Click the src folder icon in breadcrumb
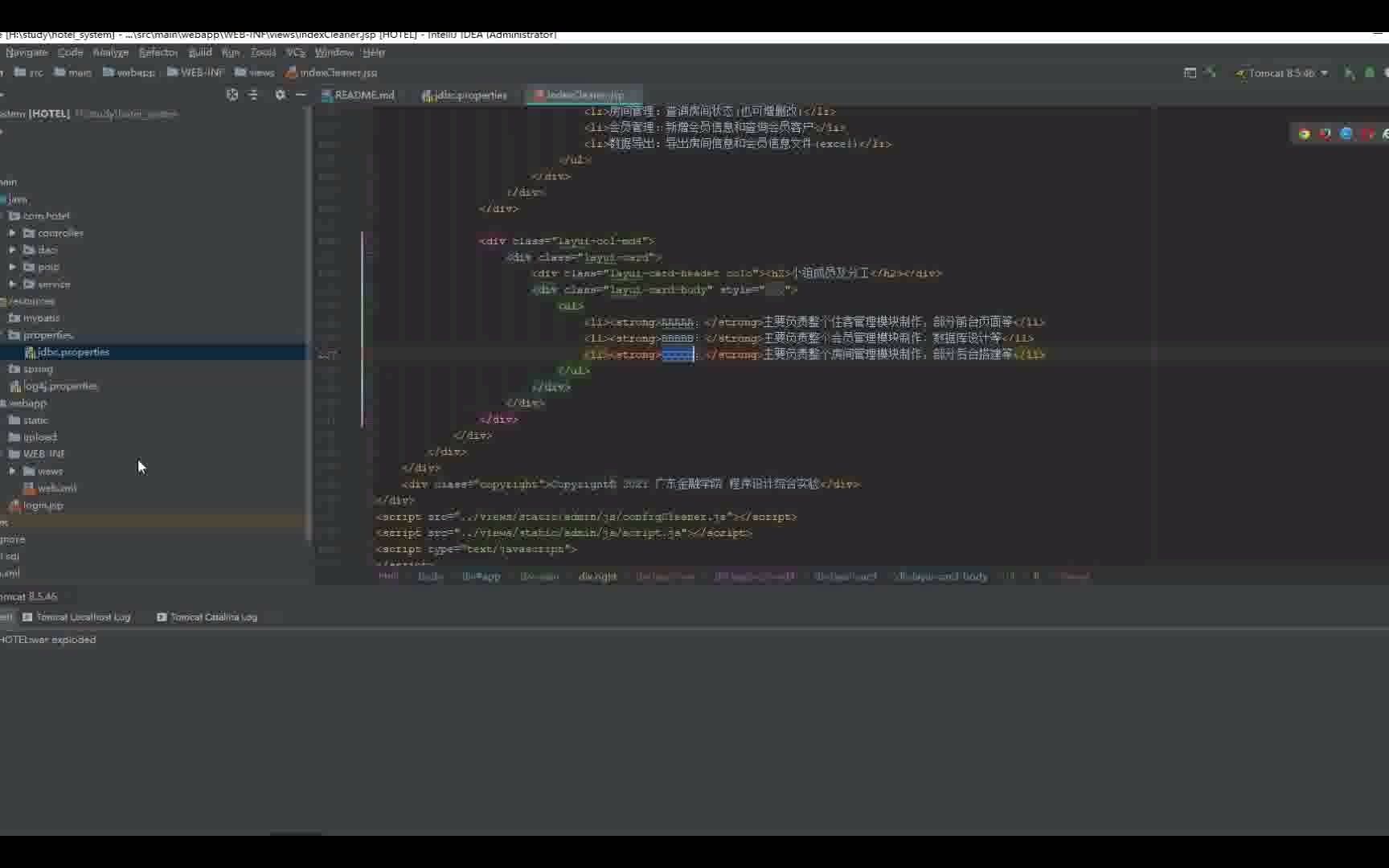The height and width of the screenshot is (868, 1389). point(21,72)
